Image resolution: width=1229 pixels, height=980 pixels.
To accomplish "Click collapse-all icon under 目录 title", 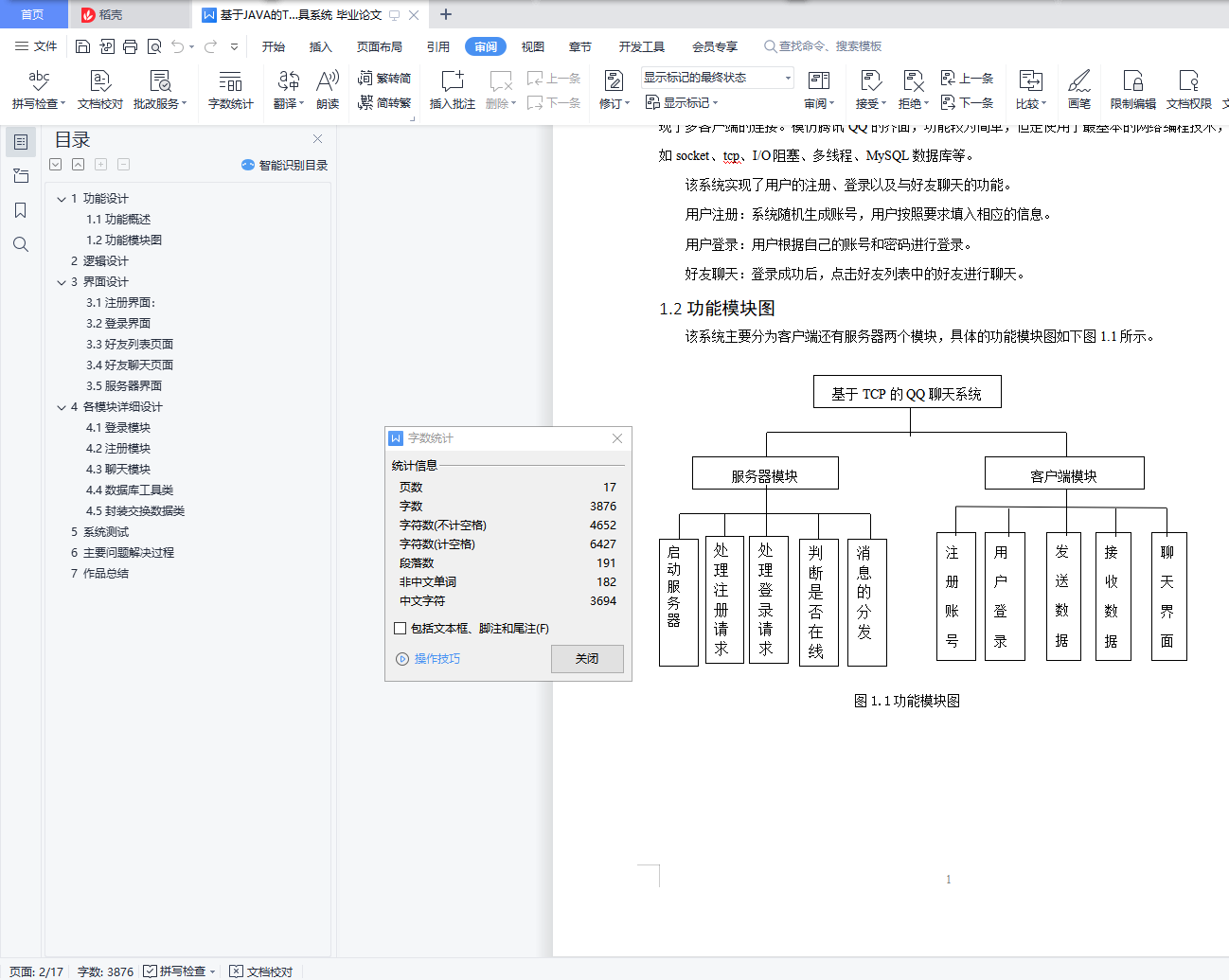I will (x=78, y=165).
